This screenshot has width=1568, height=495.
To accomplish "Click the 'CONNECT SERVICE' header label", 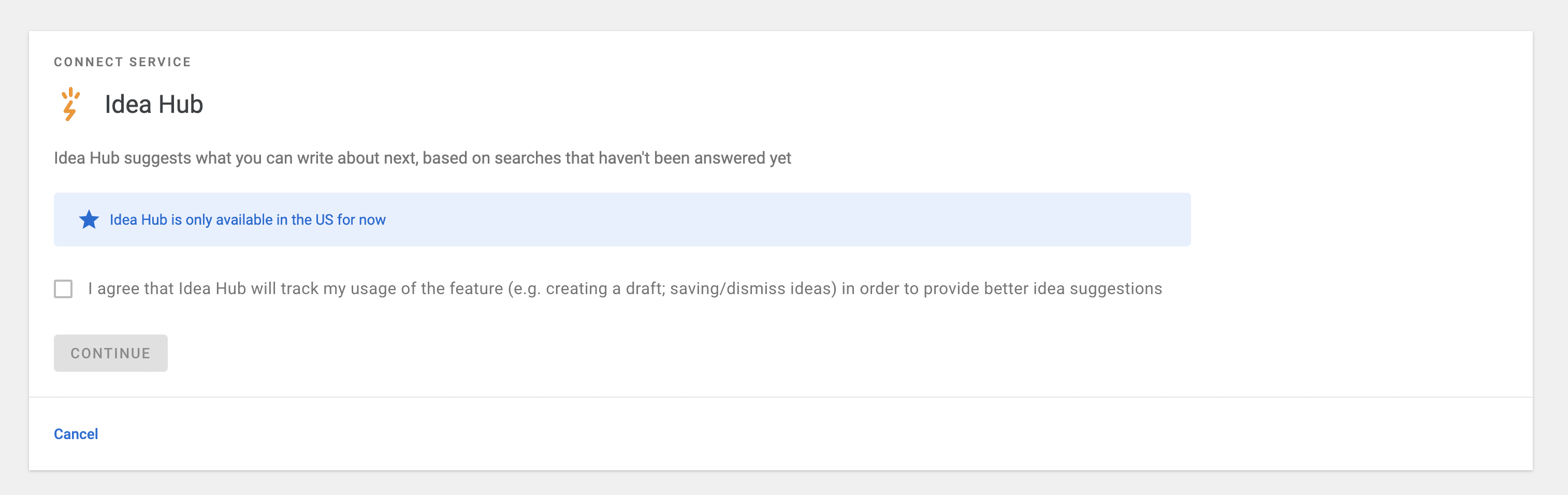I will 122,62.
